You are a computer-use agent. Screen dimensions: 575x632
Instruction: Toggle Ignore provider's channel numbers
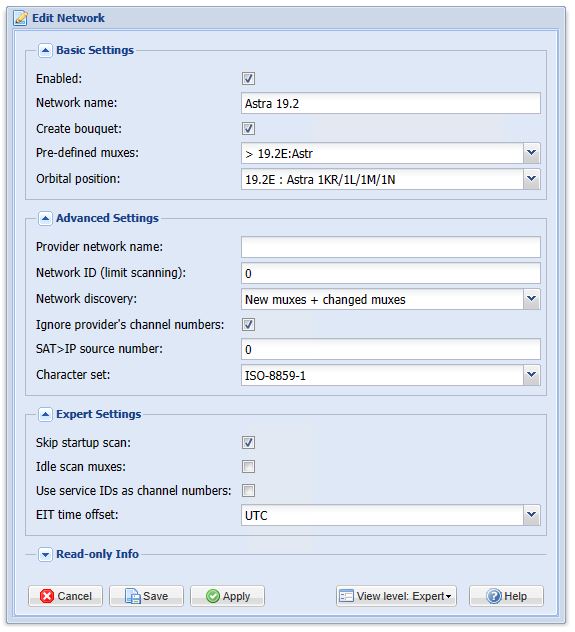[248, 325]
